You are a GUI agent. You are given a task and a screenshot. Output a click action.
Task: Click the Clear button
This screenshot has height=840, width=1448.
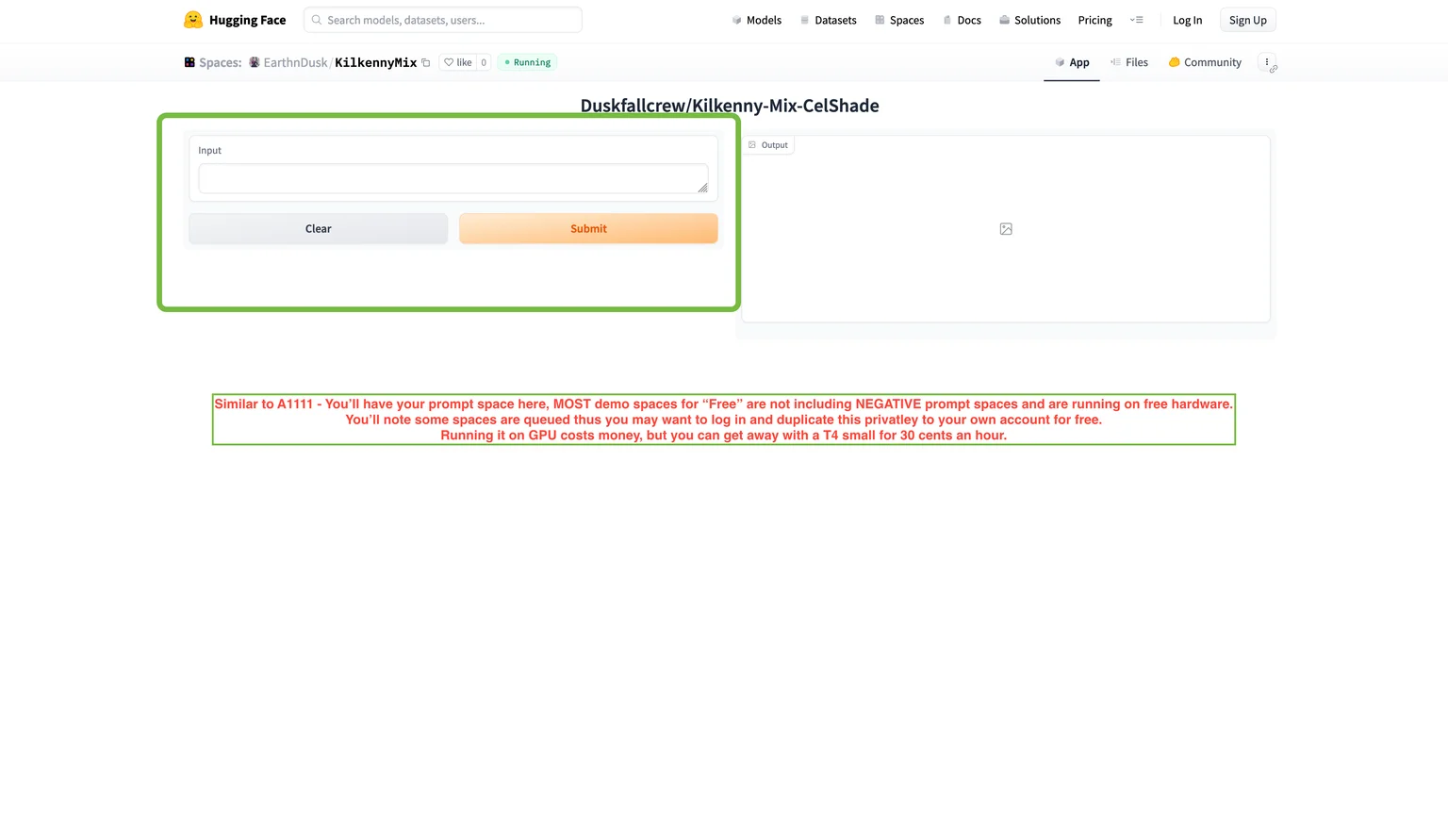319,229
